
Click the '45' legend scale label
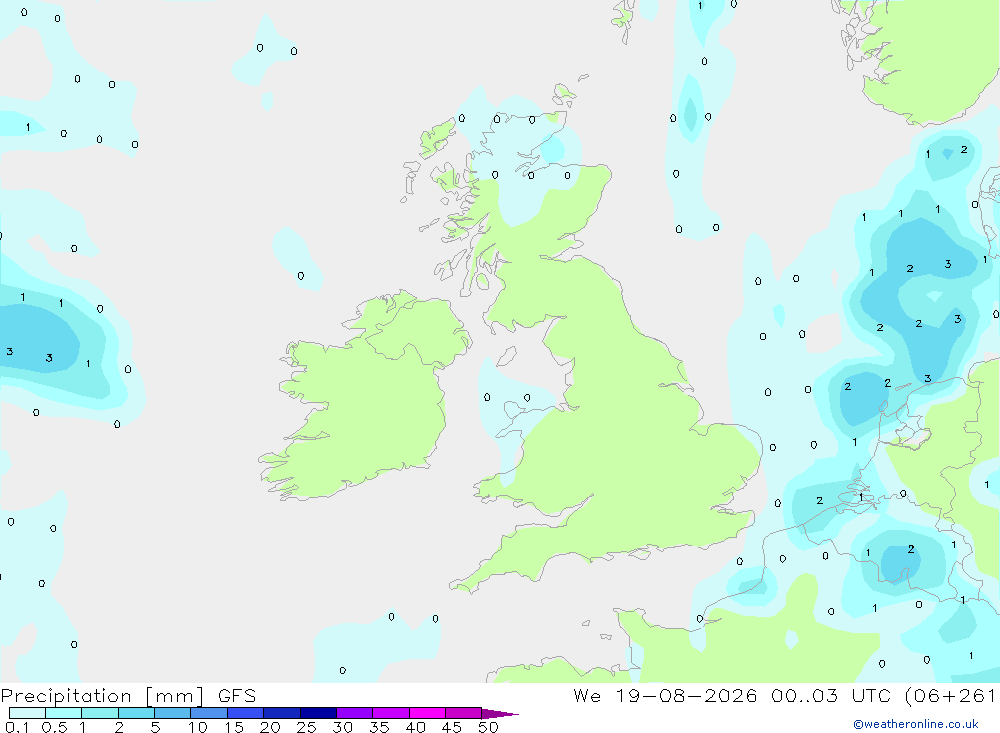click(x=452, y=727)
